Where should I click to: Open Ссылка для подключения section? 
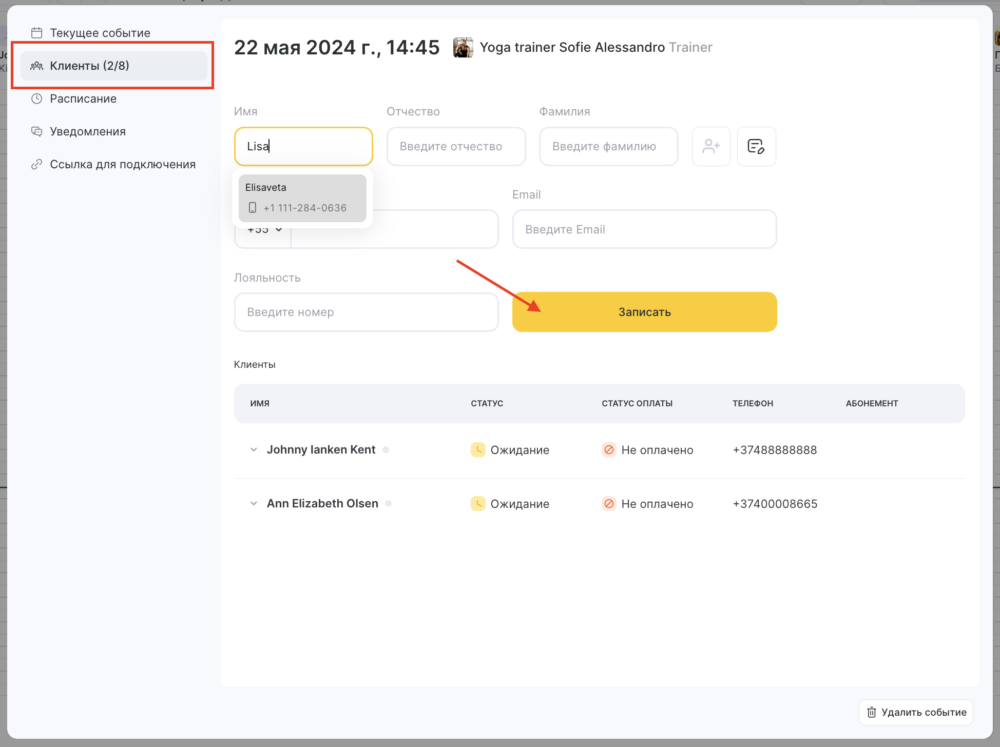pos(122,164)
